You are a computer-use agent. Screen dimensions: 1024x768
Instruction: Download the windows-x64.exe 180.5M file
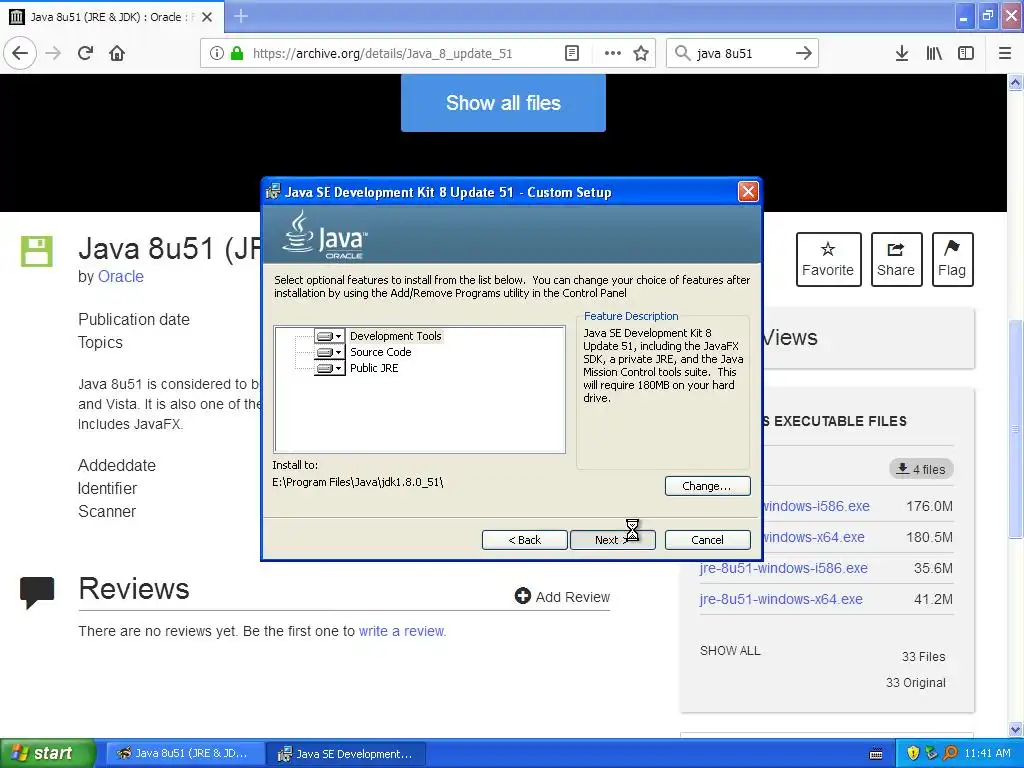(814, 537)
